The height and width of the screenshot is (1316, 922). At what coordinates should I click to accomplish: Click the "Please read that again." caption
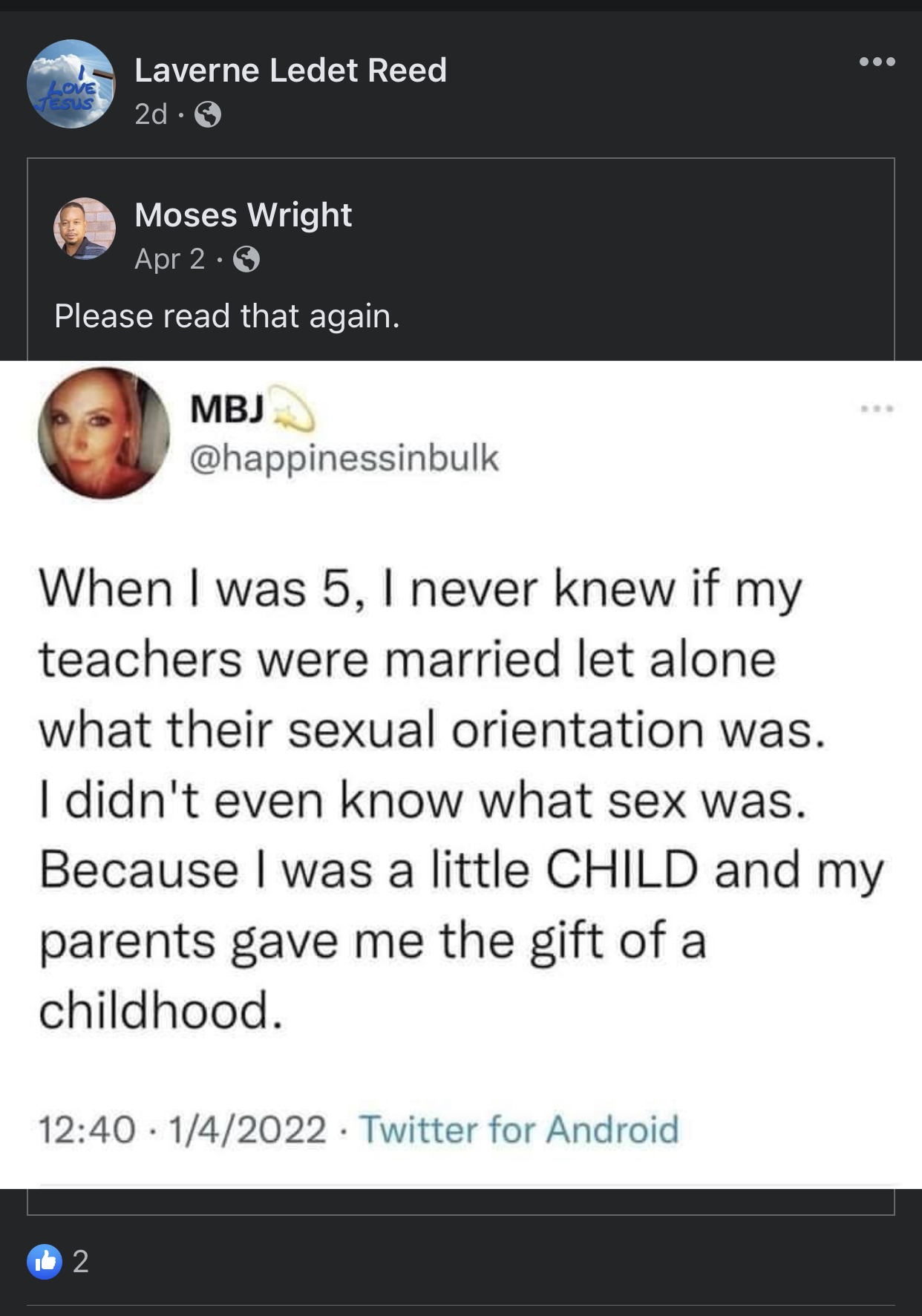click(x=227, y=316)
